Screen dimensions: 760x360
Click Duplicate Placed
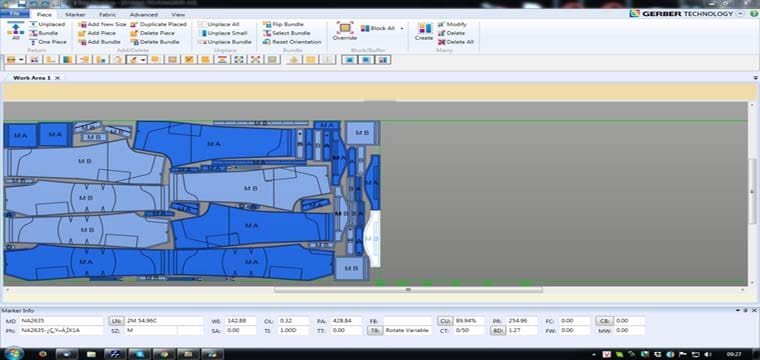[158, 24]
